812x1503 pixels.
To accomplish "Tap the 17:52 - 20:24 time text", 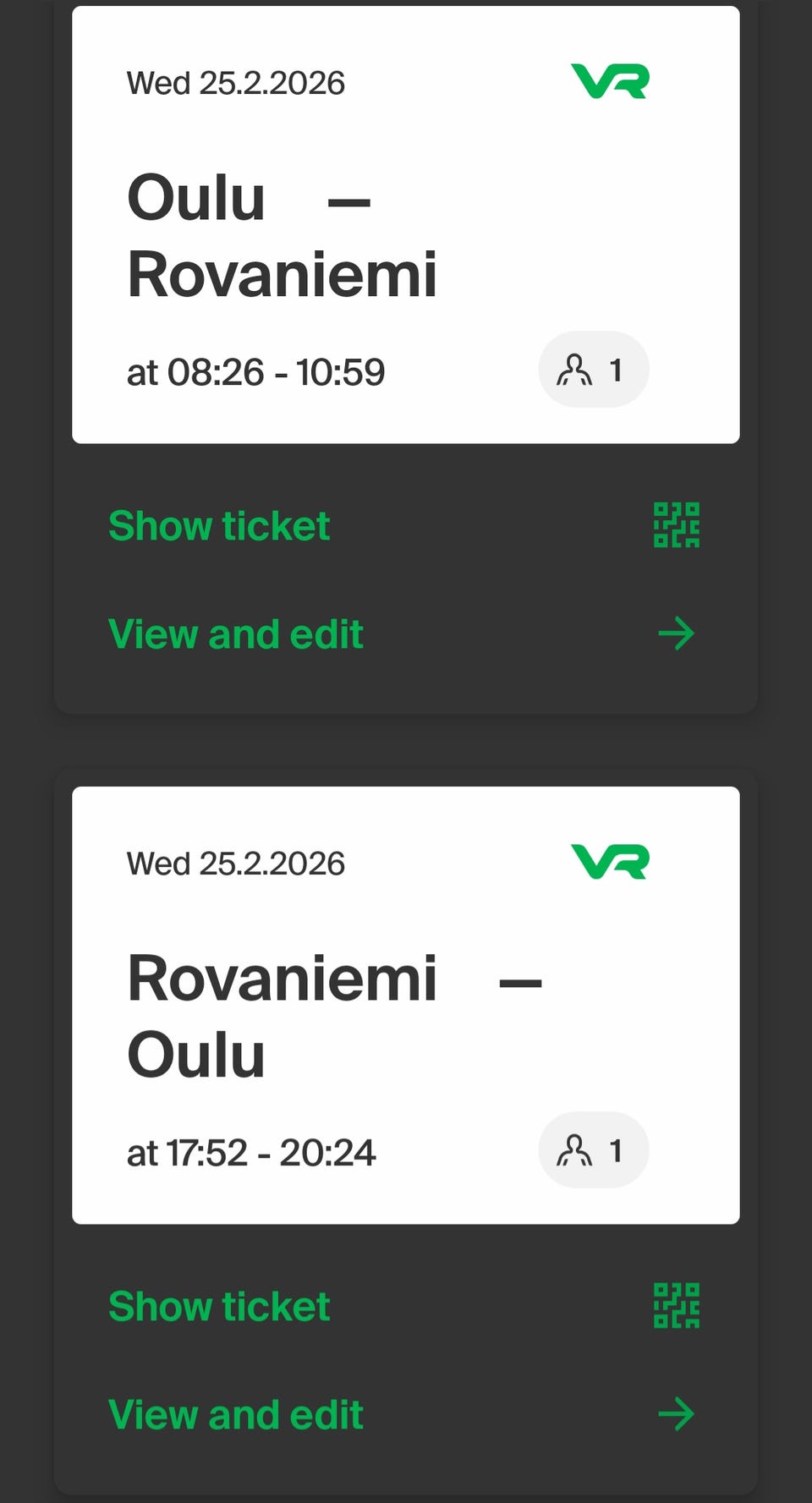I will pyautogui.click(x=250, y=1153).
